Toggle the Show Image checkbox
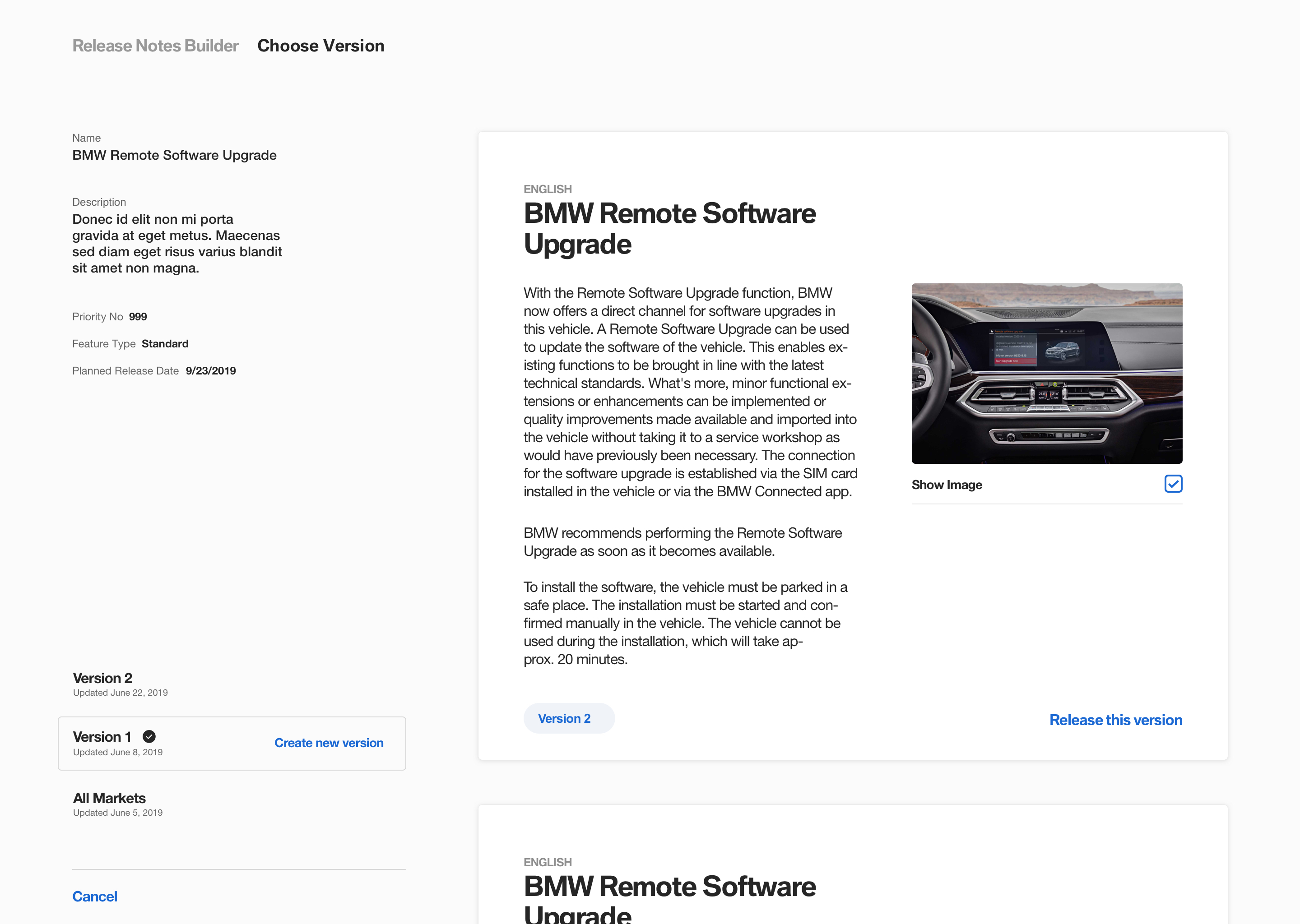The height and width of the screenshot is (924, 1300). point(1173,484)
